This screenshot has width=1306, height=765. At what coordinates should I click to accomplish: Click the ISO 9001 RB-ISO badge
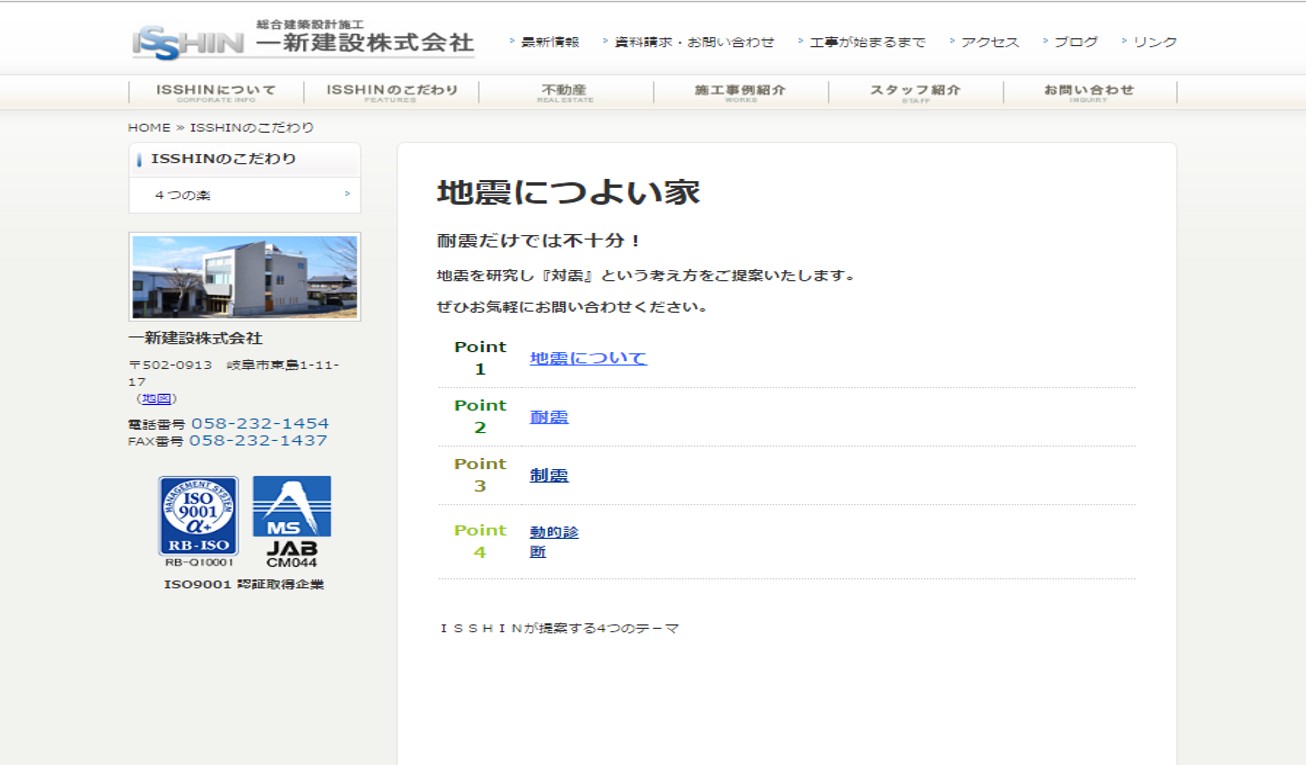[198, 521]
